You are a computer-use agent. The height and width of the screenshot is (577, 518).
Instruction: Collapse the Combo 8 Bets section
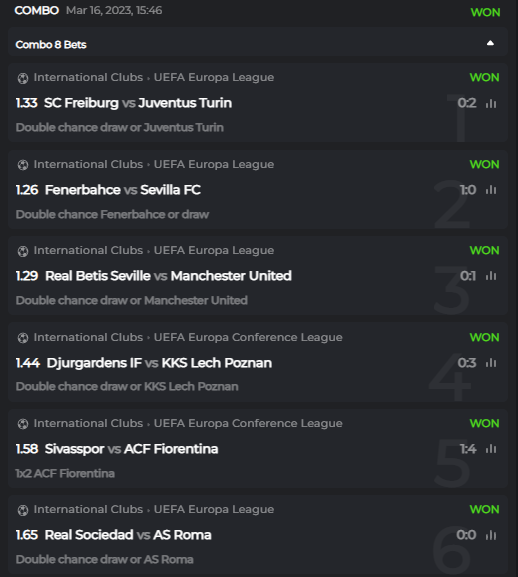point(490,43)
